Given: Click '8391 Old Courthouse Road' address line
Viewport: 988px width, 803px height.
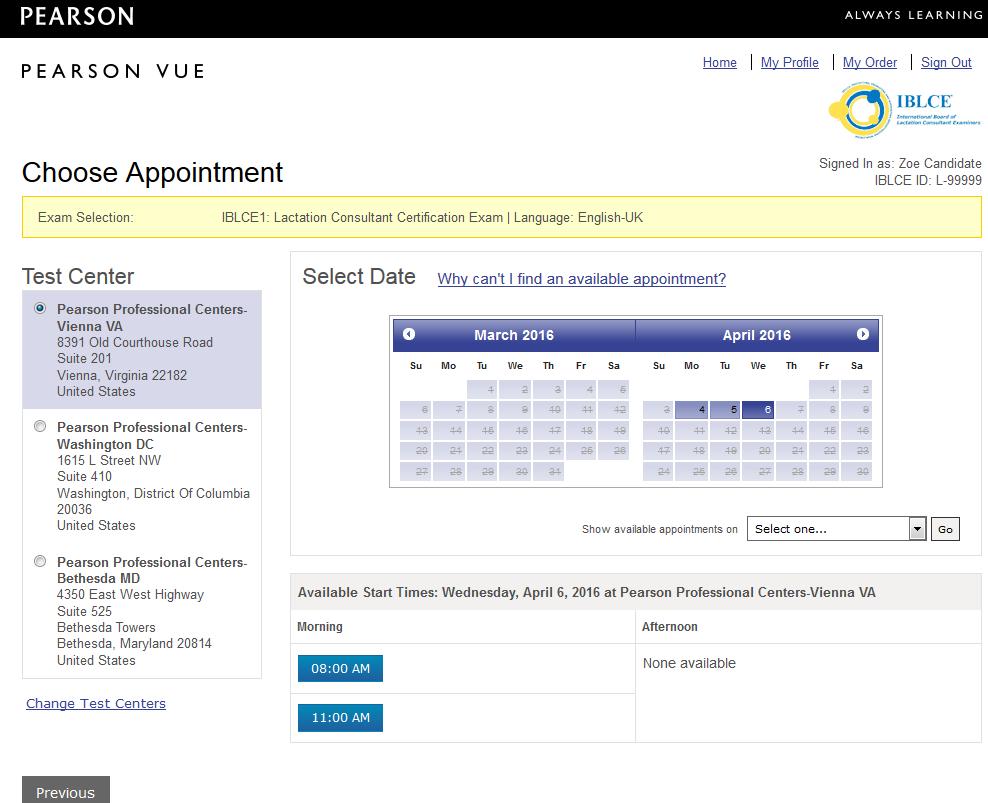Looking at the screenshot, I should point(135,342).
